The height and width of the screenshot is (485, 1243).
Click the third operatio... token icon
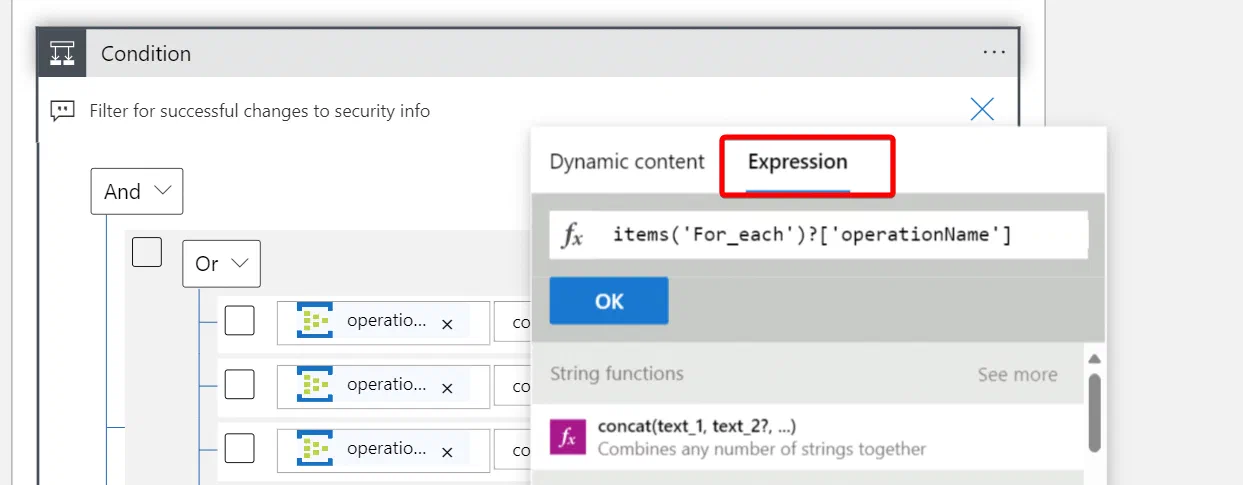[x=314, y=448]
